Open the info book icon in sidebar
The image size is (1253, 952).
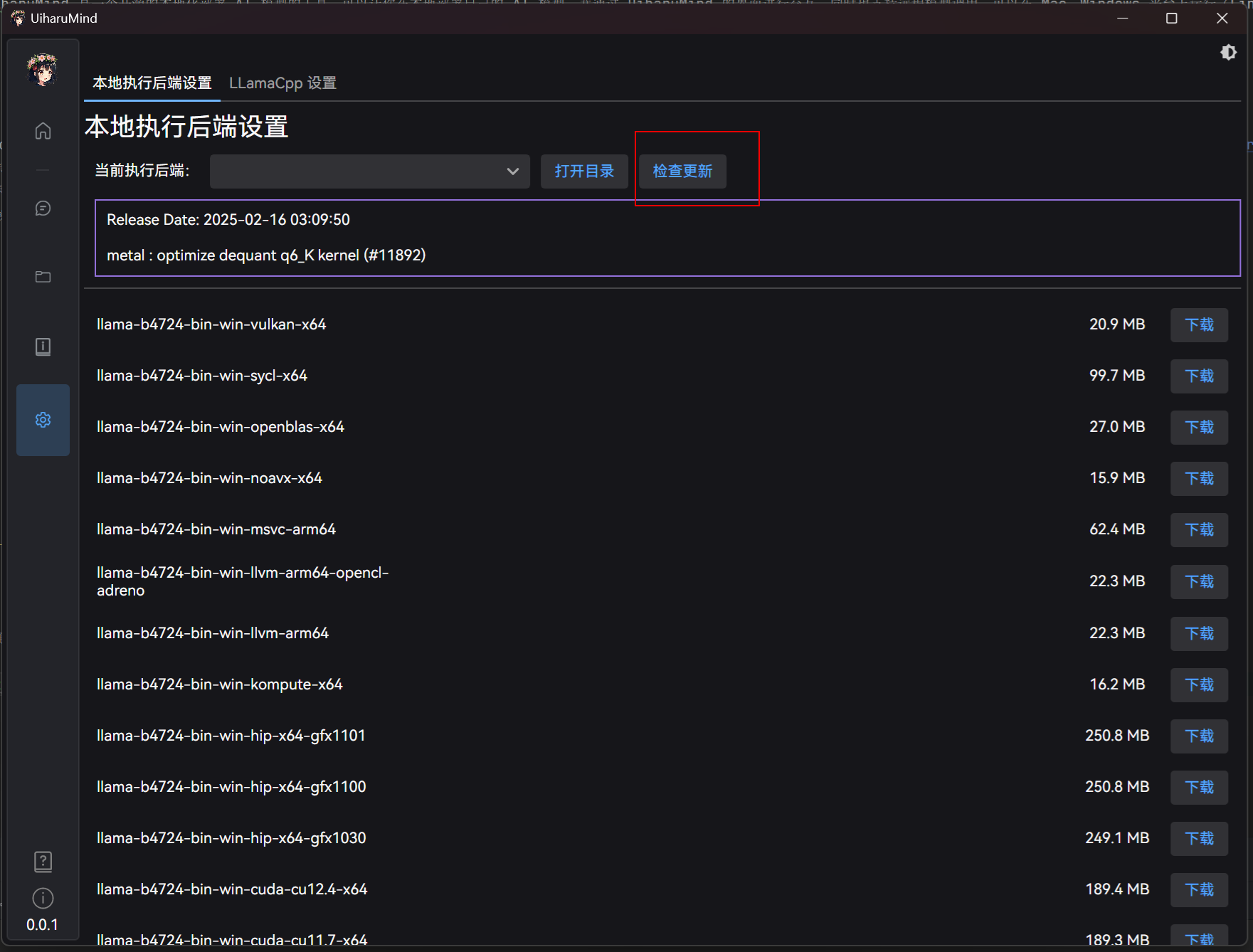point(43,347)
